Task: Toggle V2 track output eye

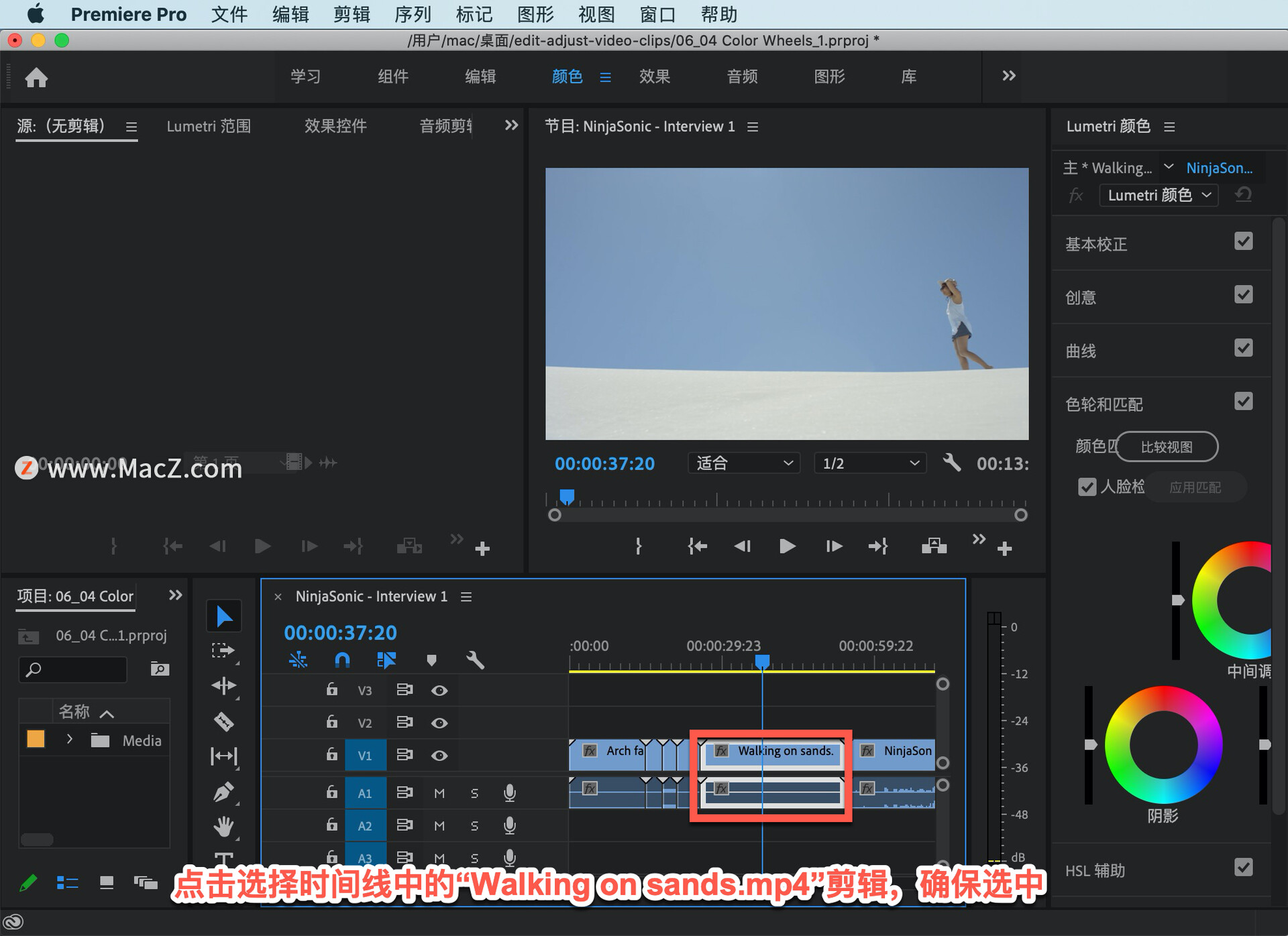Action: (439, 723)
